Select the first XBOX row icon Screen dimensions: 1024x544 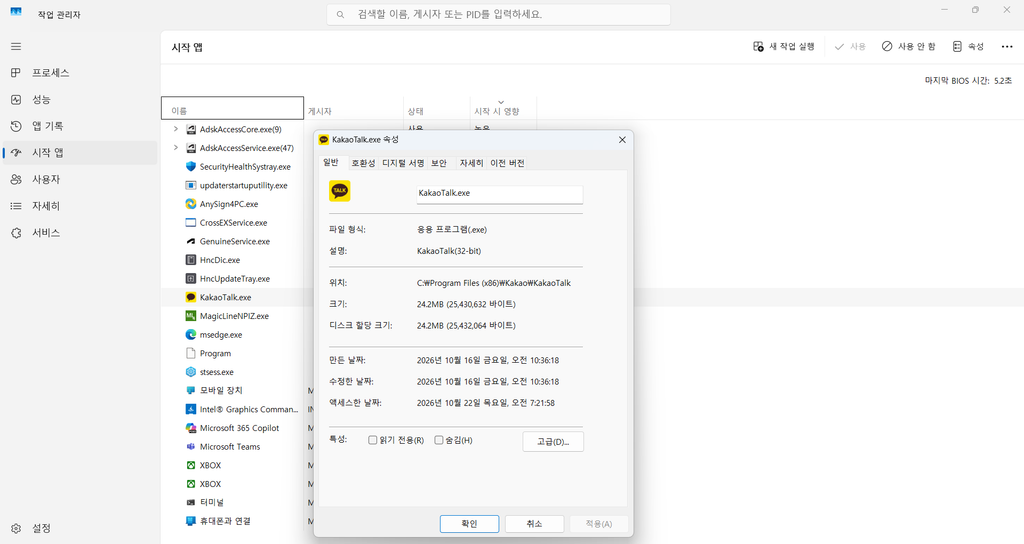click(x=191, y=465)
